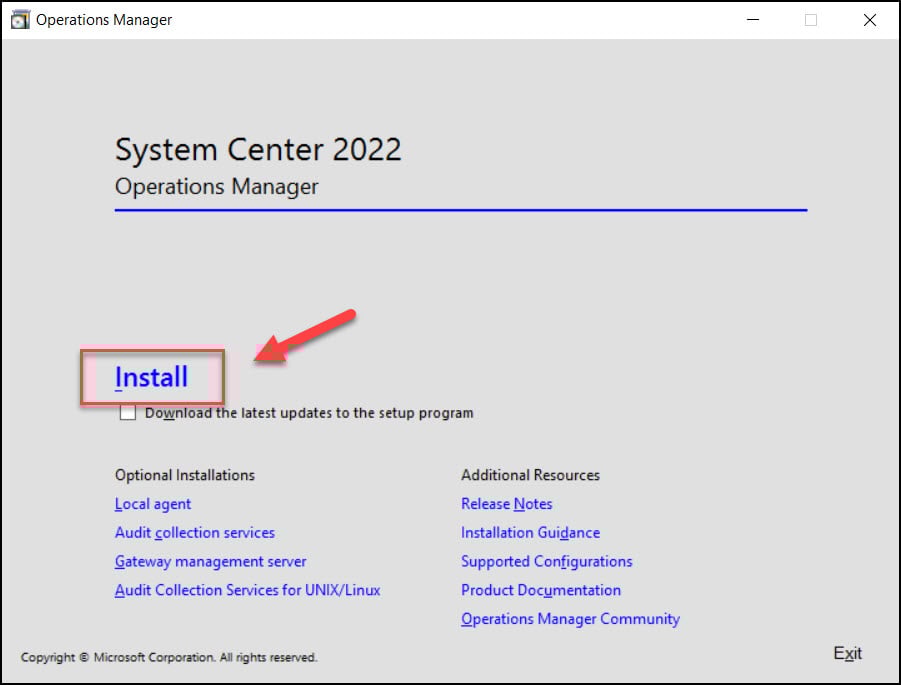Open Audit Collection Services for UNIX/Linux
Image resolution: width=901 pixels, height=685 pixels.
[248, 590]
